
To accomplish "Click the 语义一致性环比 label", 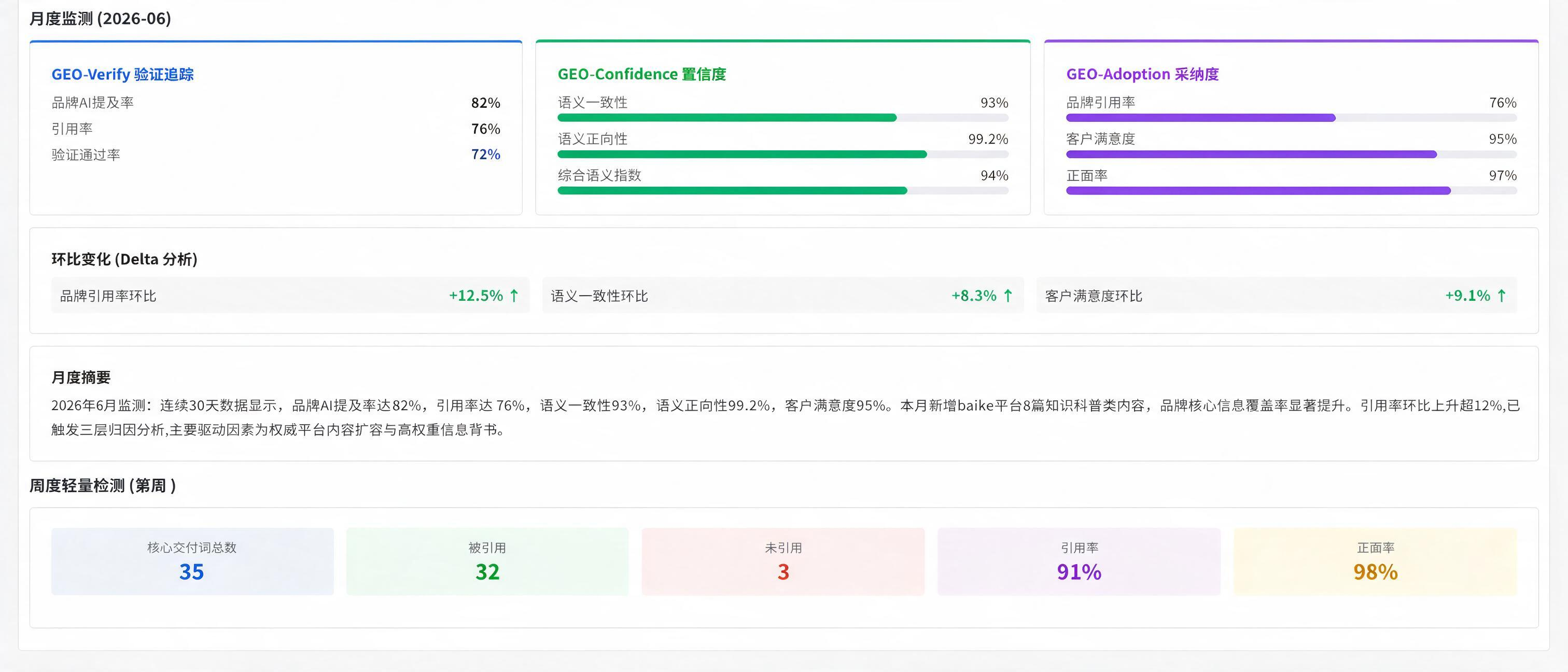I will 599,296.
